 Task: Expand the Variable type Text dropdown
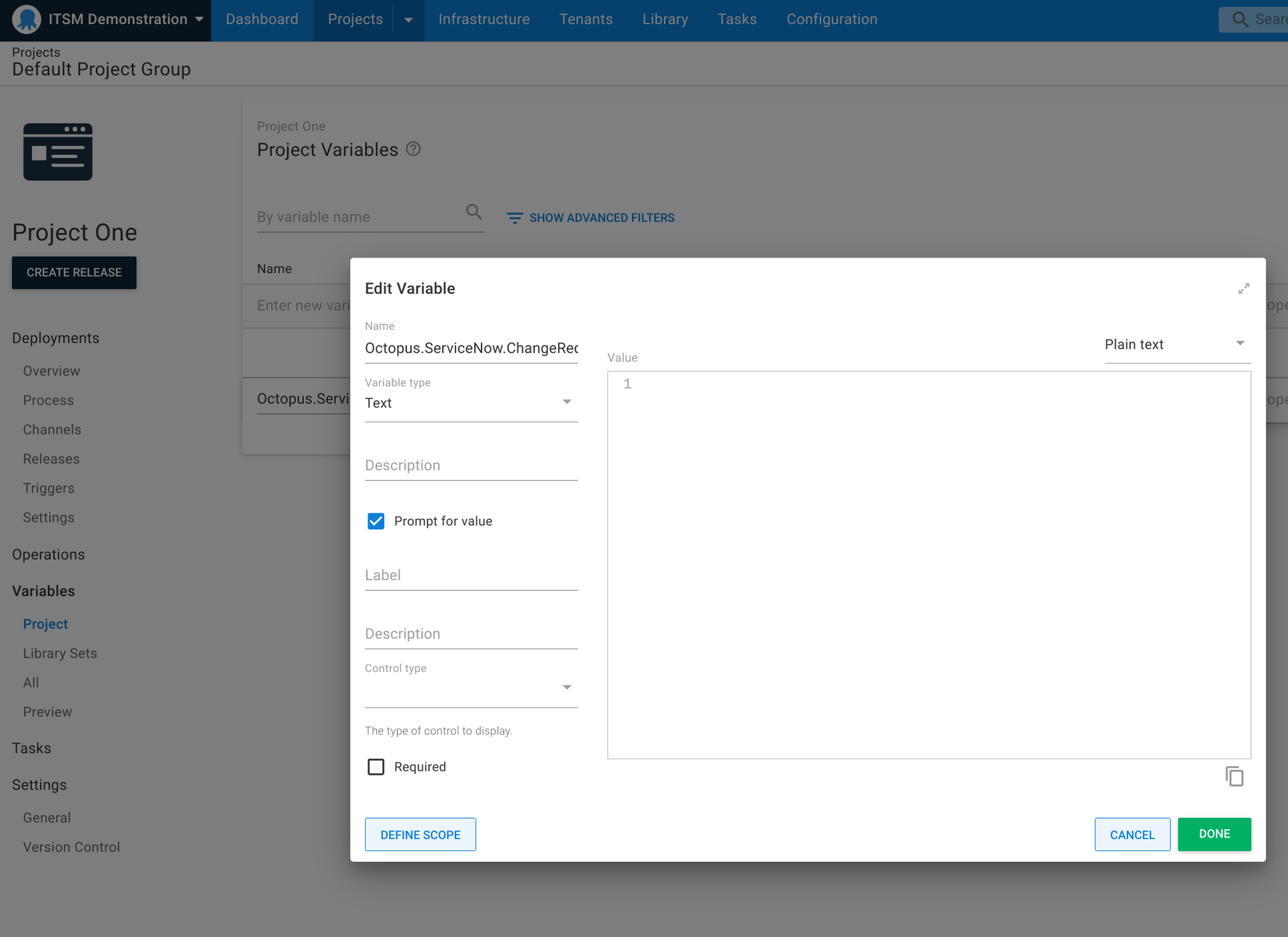567,403
